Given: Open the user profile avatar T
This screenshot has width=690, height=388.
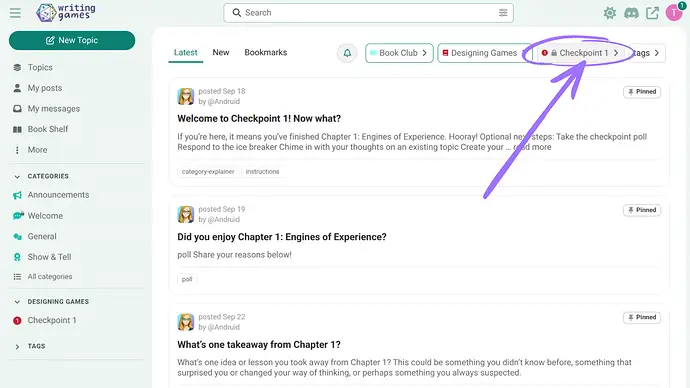Looking at the screenshot, I should 675,12.
